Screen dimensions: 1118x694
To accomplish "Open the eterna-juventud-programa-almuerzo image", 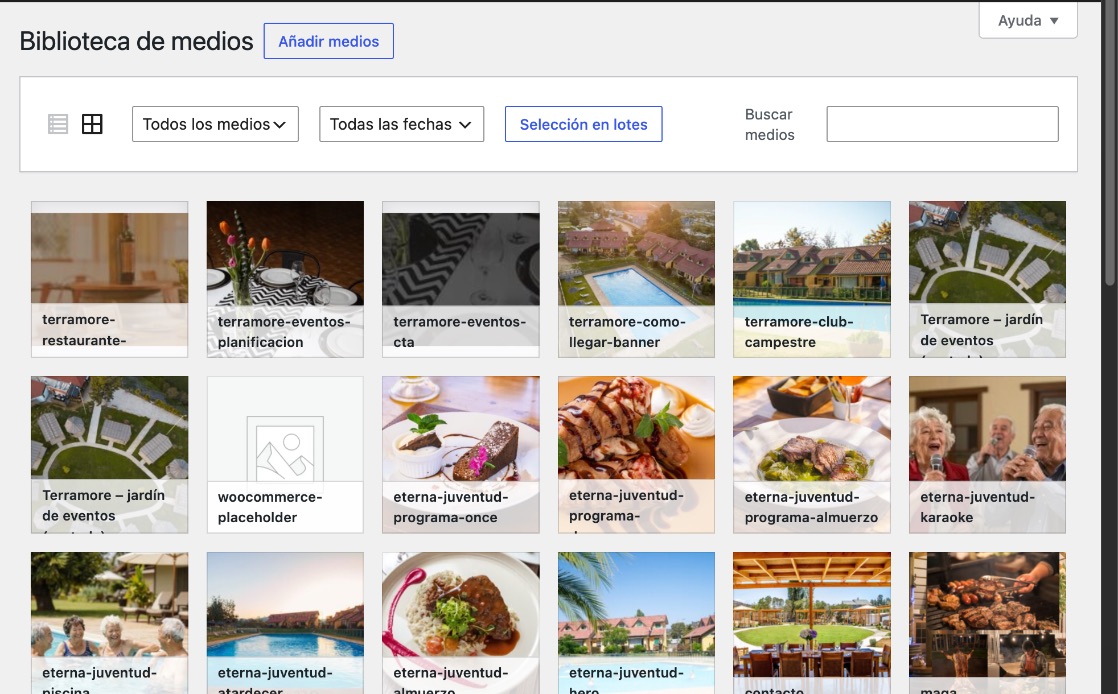I will tap(811, 455).
